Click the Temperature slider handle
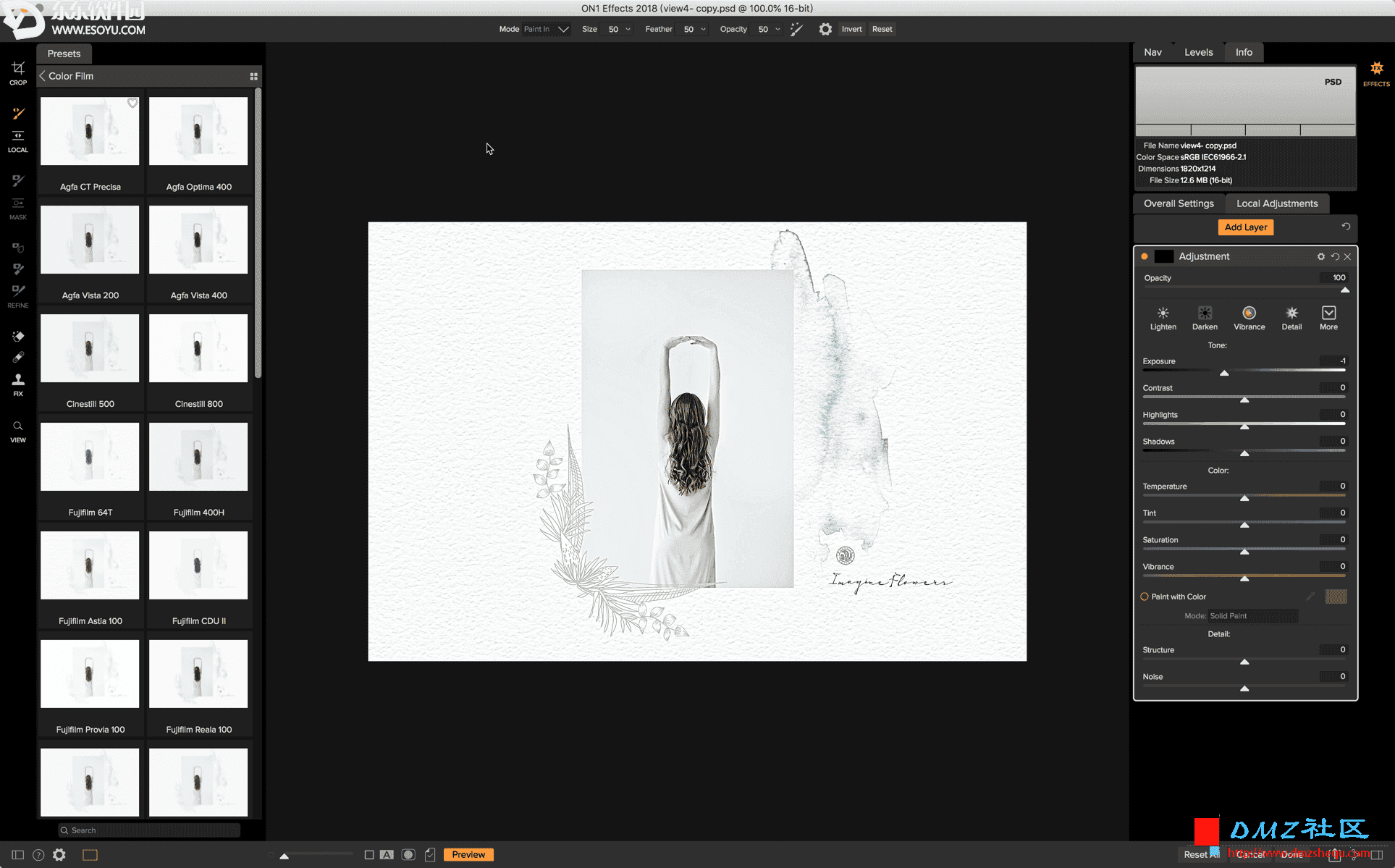The width and height of the screenshot is (1395, 868). [x=1244, y=498]
